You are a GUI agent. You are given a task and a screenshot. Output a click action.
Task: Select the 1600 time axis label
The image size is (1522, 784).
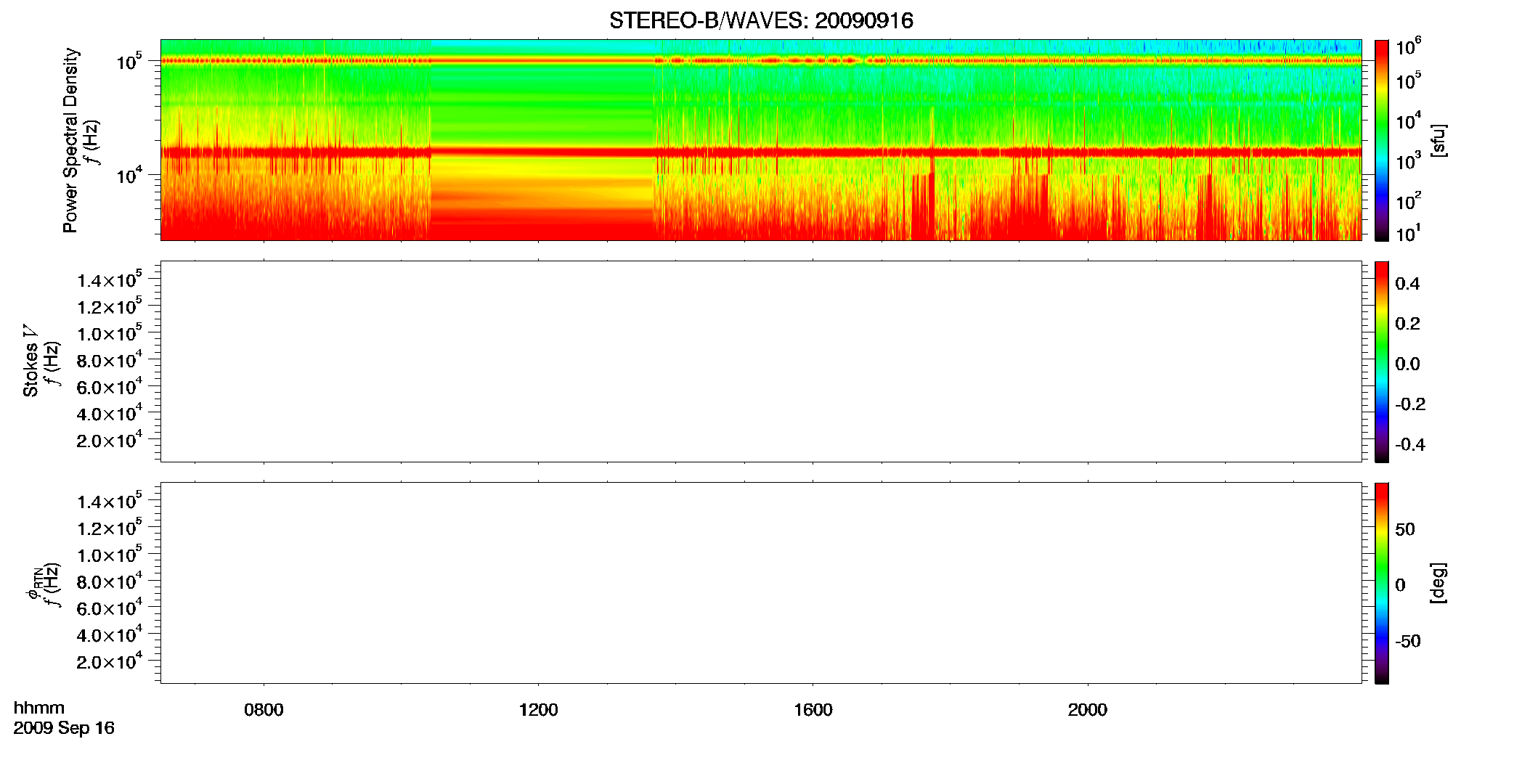(813, 710)
